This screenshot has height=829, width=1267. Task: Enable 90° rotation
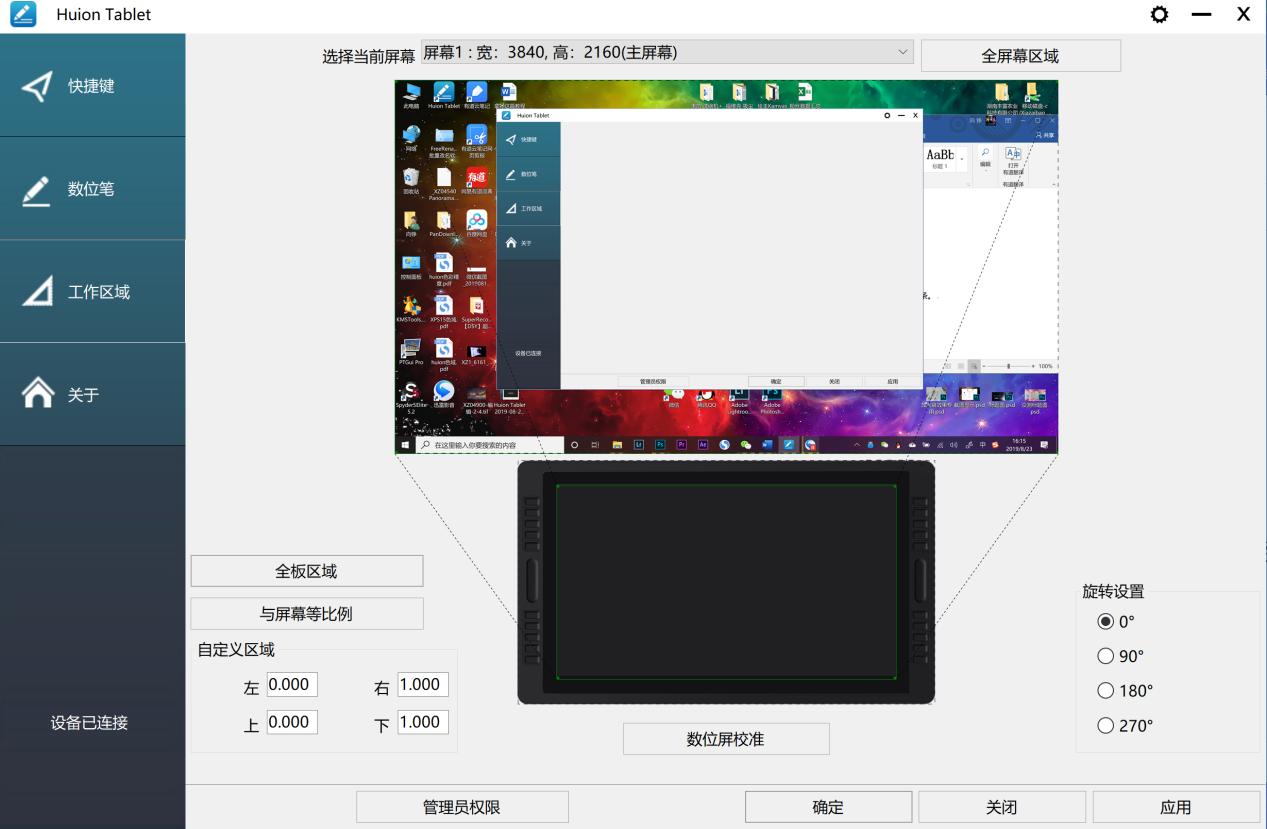coord(1104,655)
